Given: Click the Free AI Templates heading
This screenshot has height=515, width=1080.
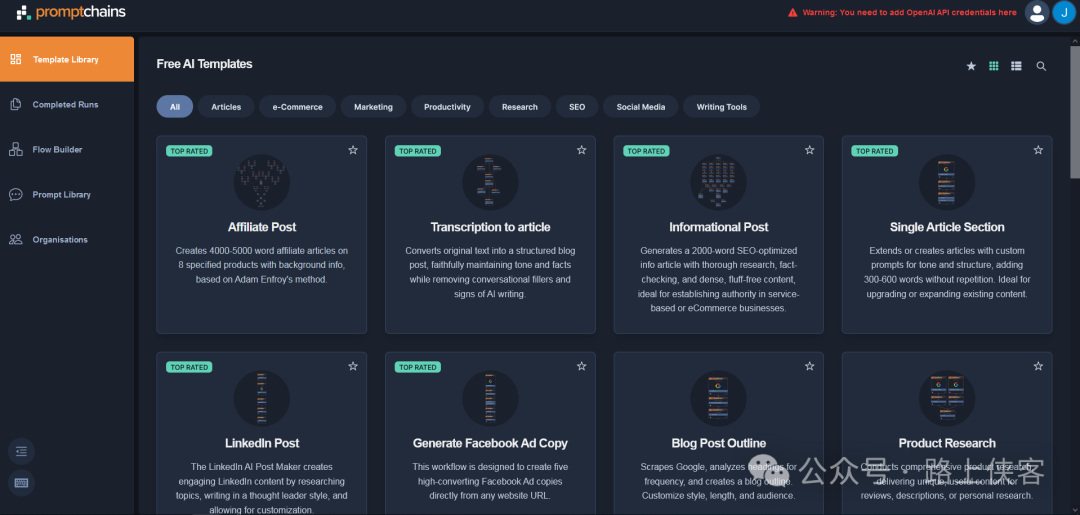Looking at the screenshot, I should pyautogui.click(x=205, y=64).
